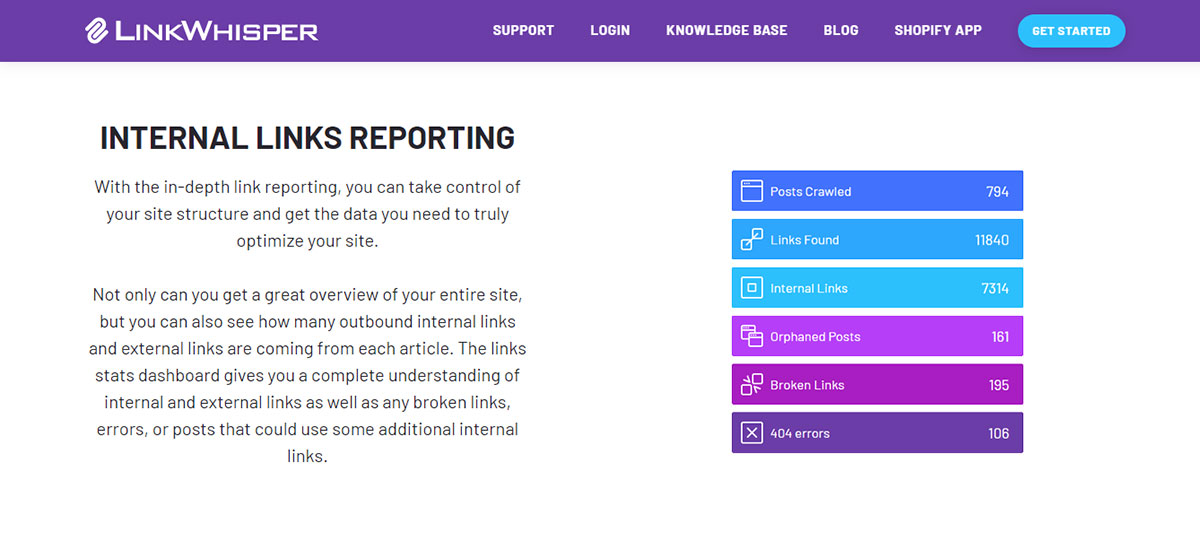The image size is (1200, 550).
Task: Click the Orphaned Posts stacked windows icon
Action: click(751, 336)
